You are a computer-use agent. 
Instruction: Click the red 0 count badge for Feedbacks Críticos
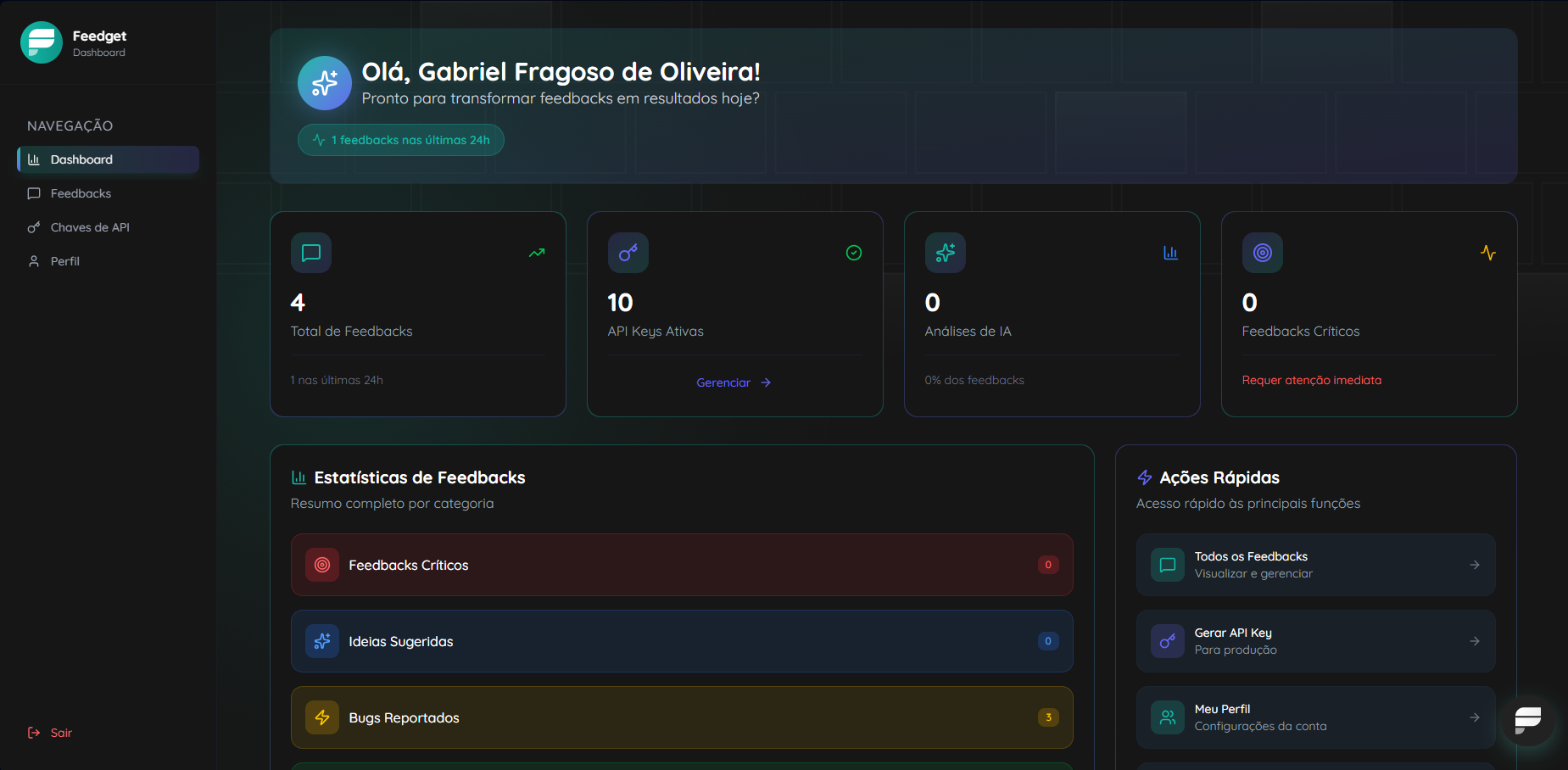[x=1048, y=565]
